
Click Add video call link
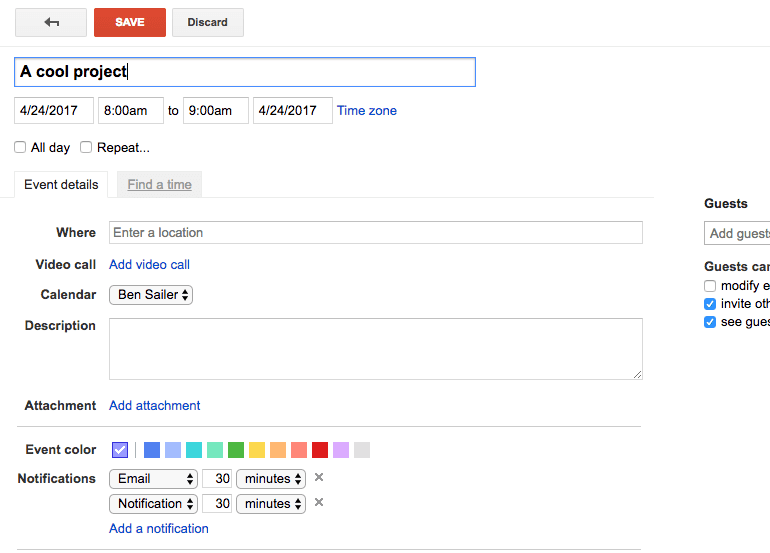tap(149, 265)
